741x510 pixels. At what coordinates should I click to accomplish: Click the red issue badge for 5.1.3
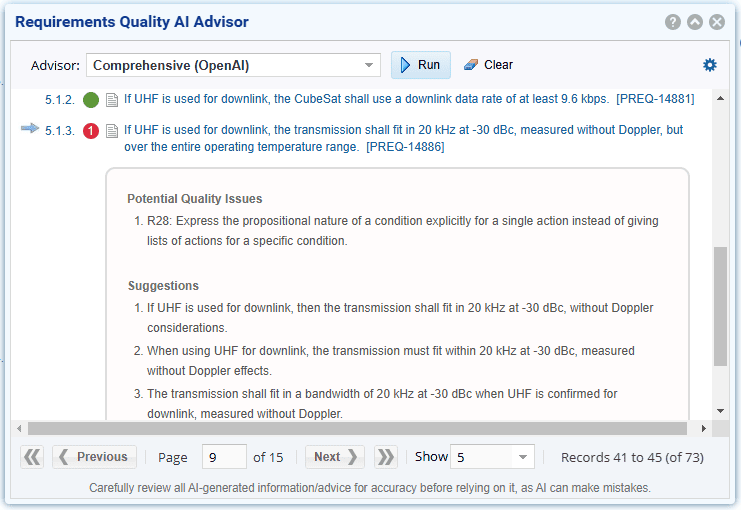point(92,130)
